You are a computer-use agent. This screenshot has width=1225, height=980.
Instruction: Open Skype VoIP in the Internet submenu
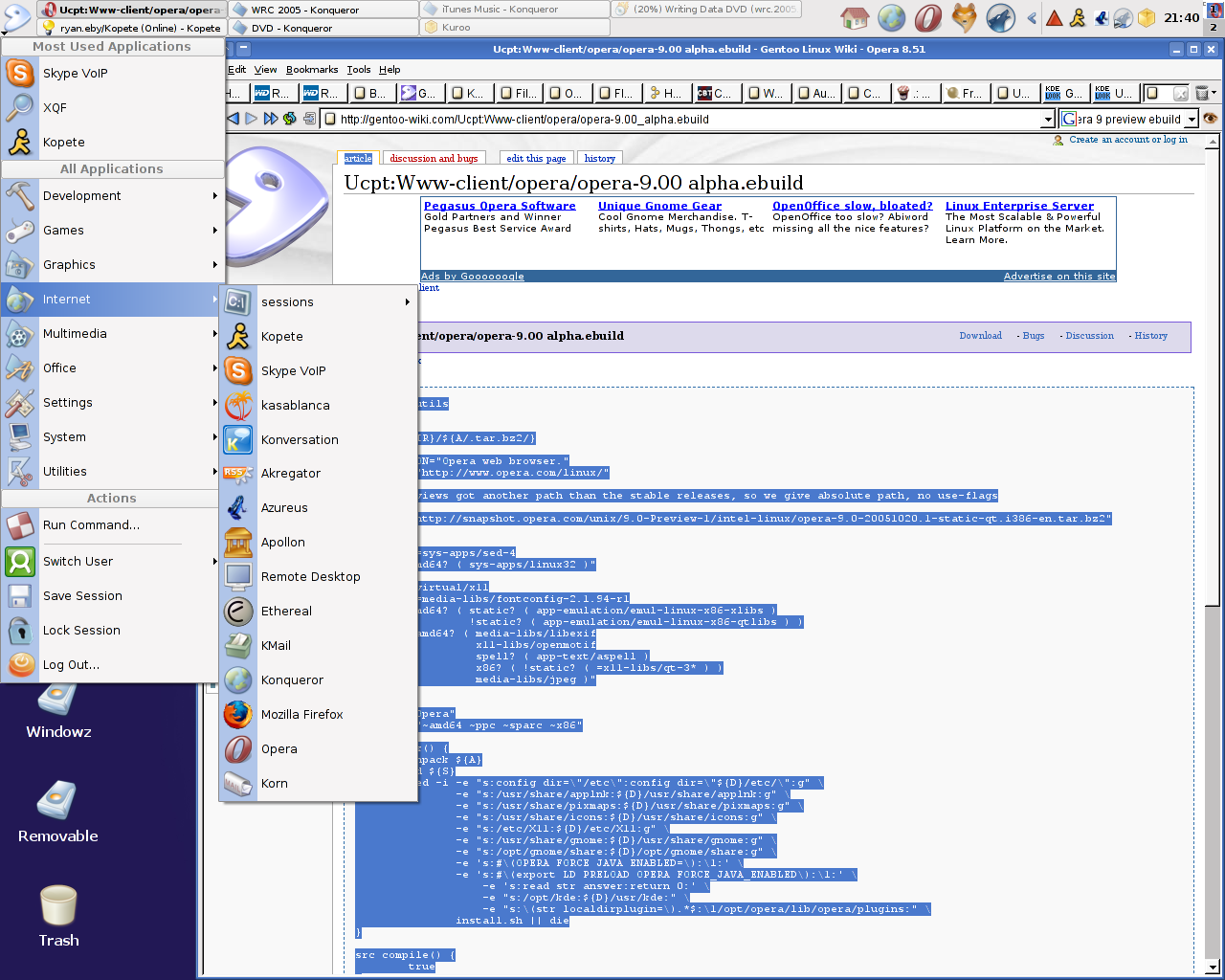tap(319, 370)
